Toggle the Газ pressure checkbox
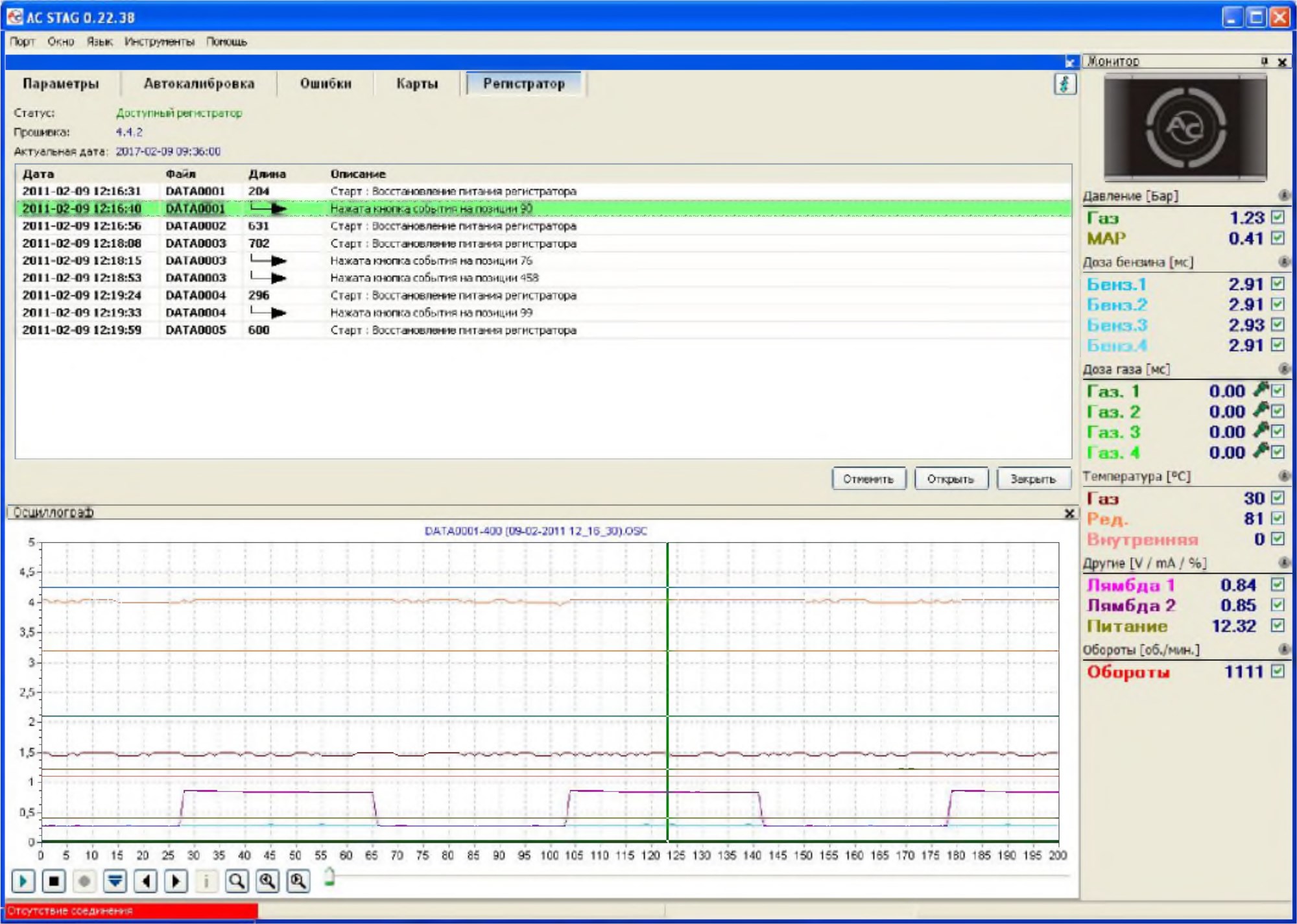Viewport: 1297px width, 924px height. 1278,217
